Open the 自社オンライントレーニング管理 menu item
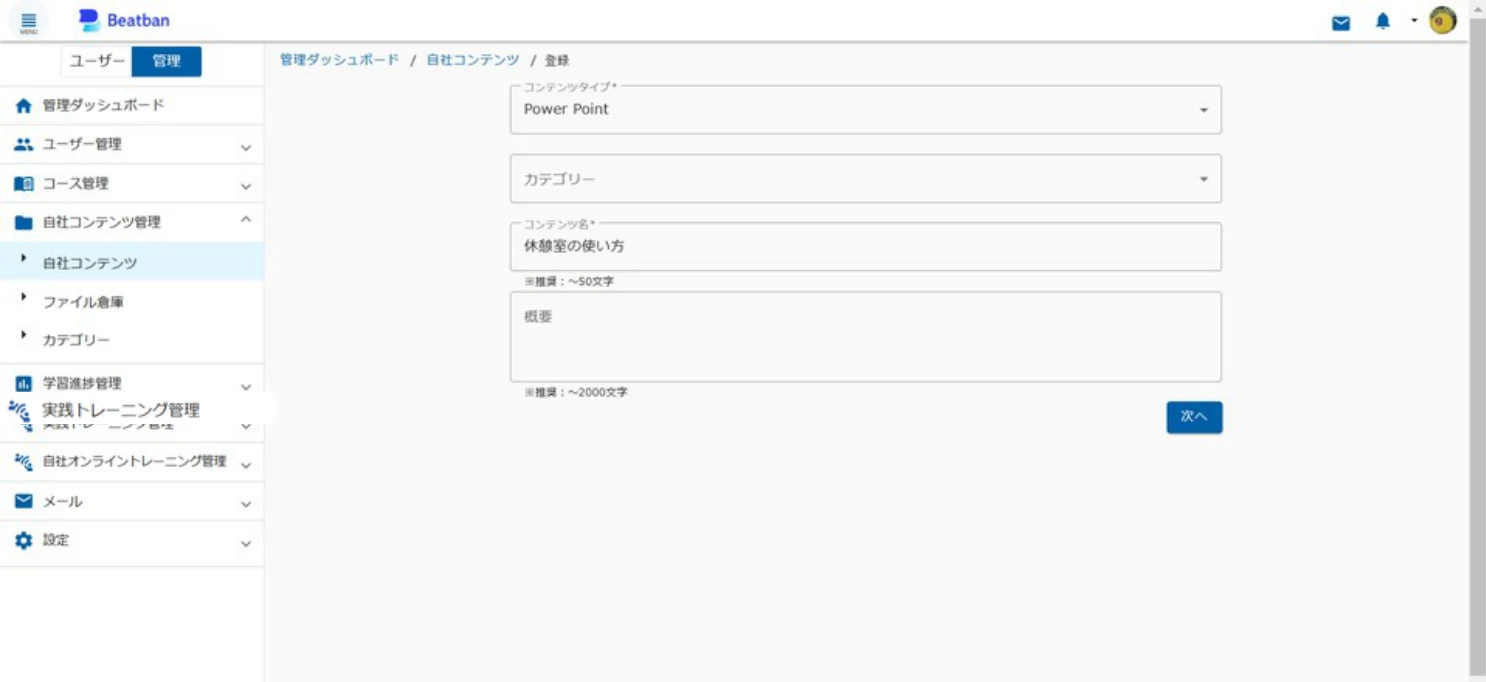Image resolution: width=1486 pixels, height=682 pixels. click(x=132, y=462)
